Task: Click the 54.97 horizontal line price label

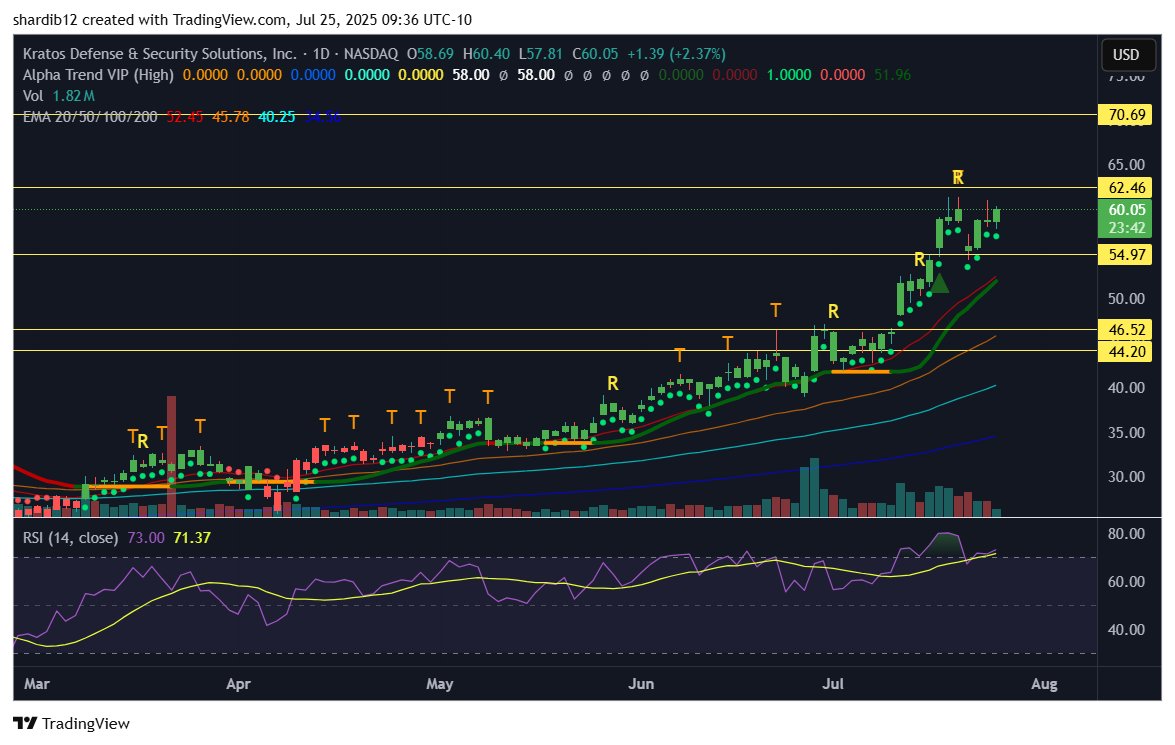Action: click(x=1126, y=255)
